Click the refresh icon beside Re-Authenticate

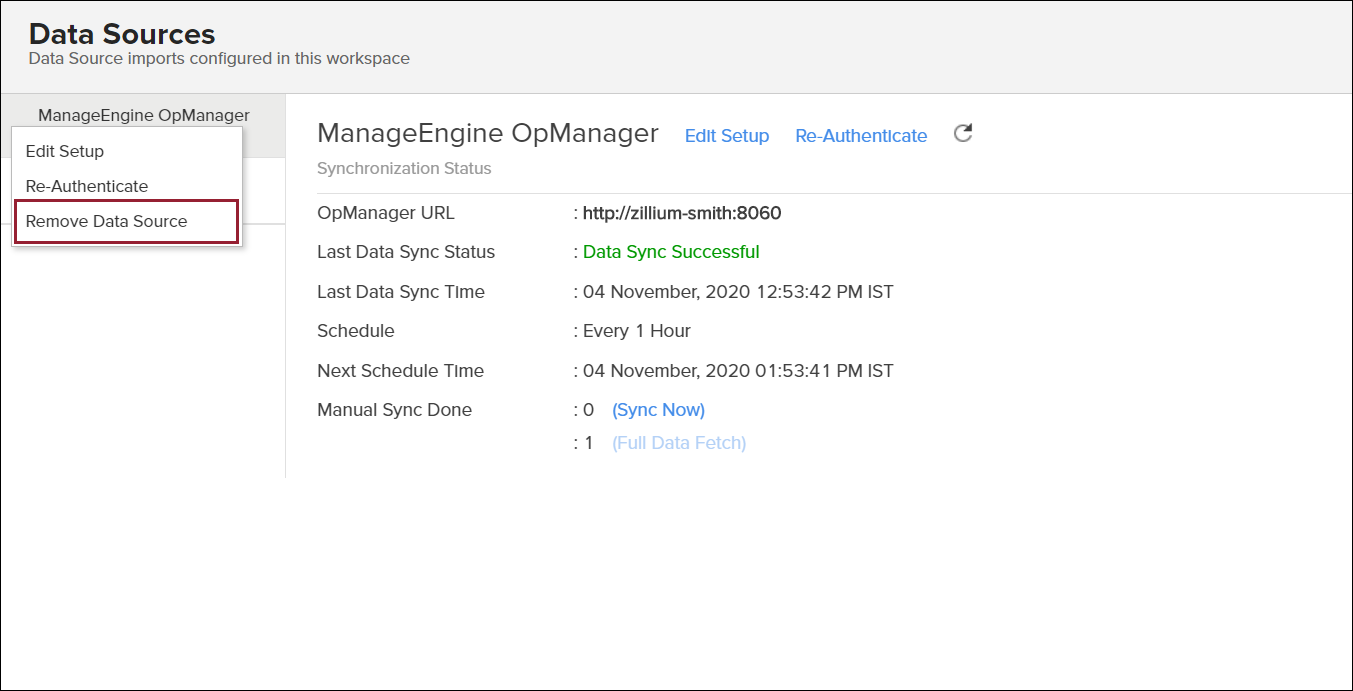pyautogui.click(x=962, y=134)
